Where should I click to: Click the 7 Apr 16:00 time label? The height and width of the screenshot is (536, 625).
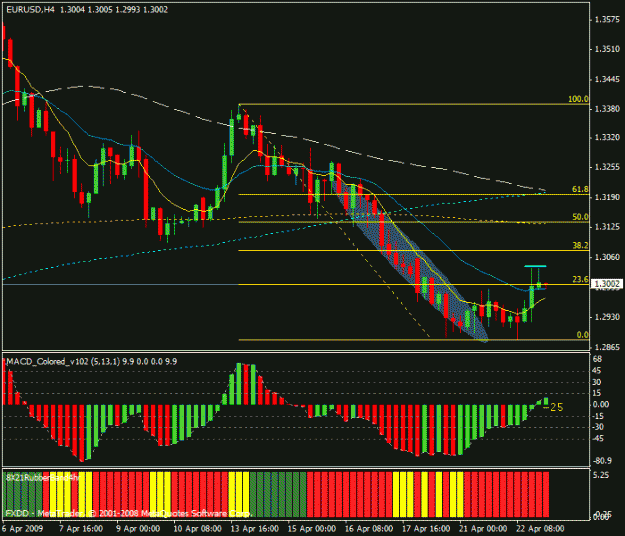(x=81, y=528)
